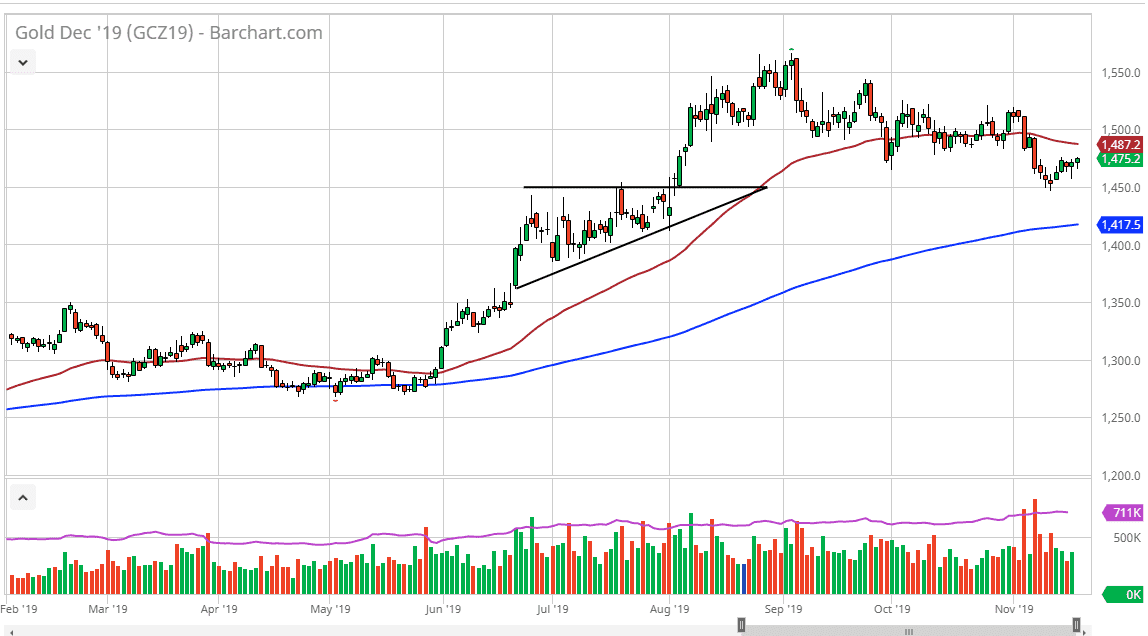This screenshot has width=1148, height=636.
Task: Collapse the volume panel using the caret icon
Action: (22, 497)
